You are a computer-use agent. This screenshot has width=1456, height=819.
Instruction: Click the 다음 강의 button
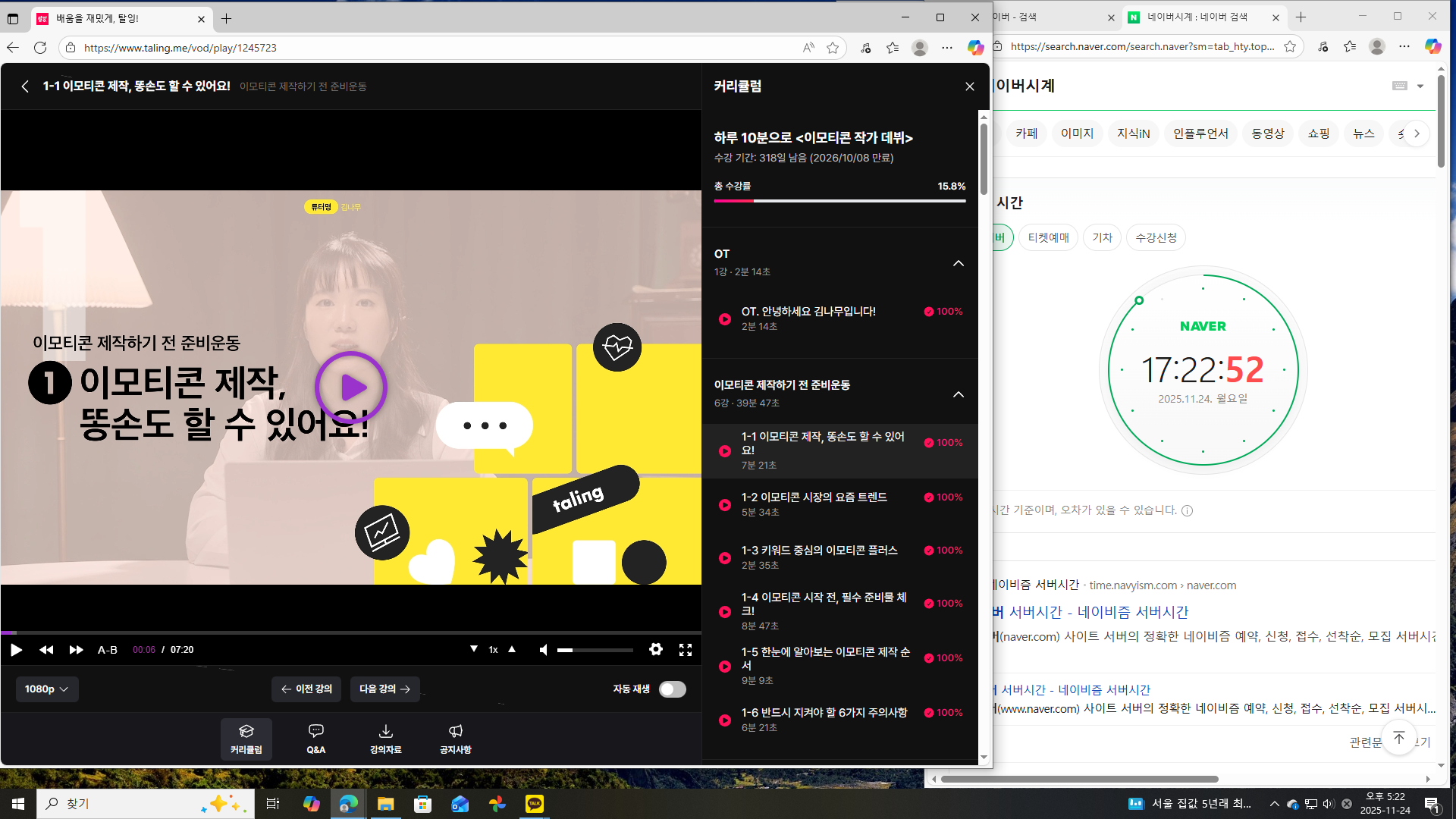click(x=384, y=689)
